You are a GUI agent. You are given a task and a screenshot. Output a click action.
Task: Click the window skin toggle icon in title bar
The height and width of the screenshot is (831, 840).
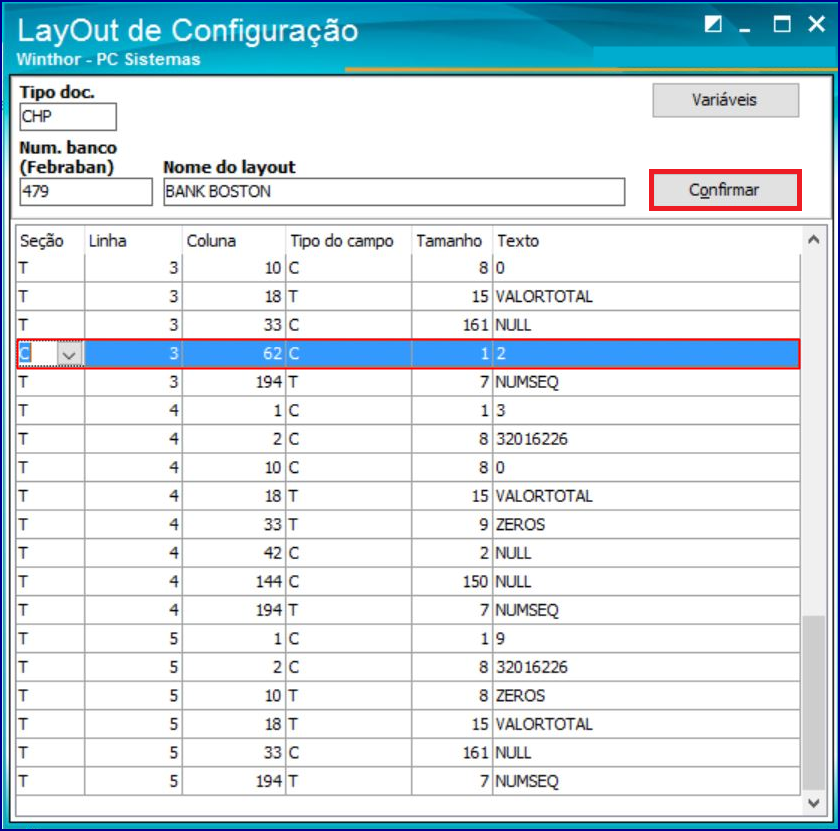pos(712,24)
